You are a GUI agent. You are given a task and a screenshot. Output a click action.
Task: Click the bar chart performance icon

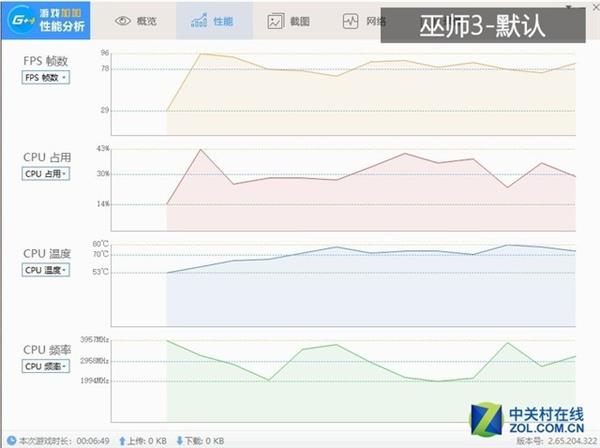click(199, 21)
